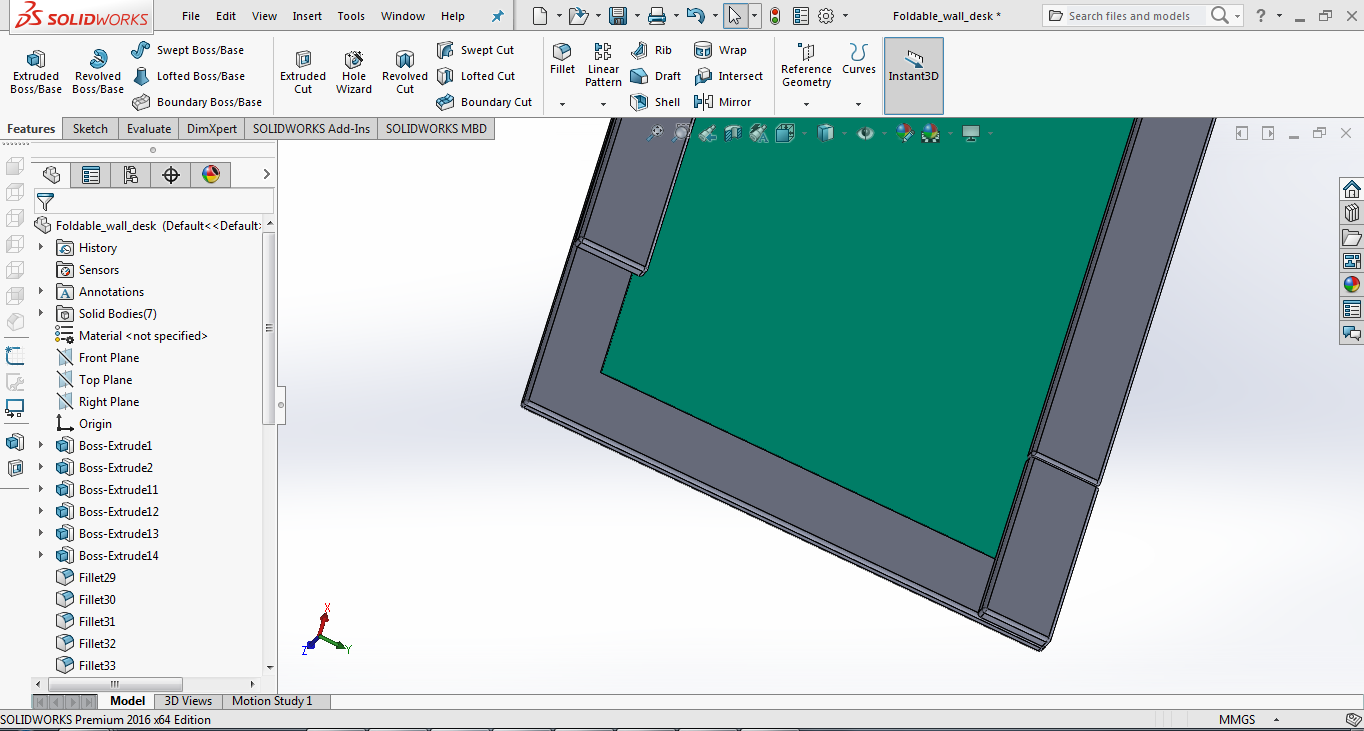1364x731 pixels.
Task: Activate the Revolved Cut tool
Action: tap(405, 72)
